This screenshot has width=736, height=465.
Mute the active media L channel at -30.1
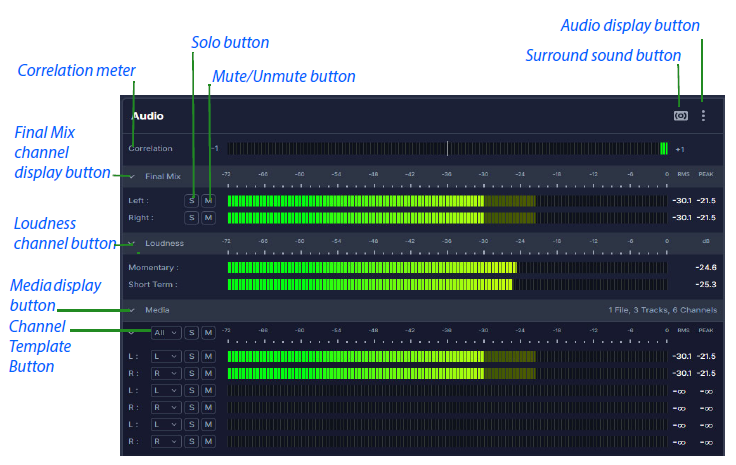tap(208, 357)
